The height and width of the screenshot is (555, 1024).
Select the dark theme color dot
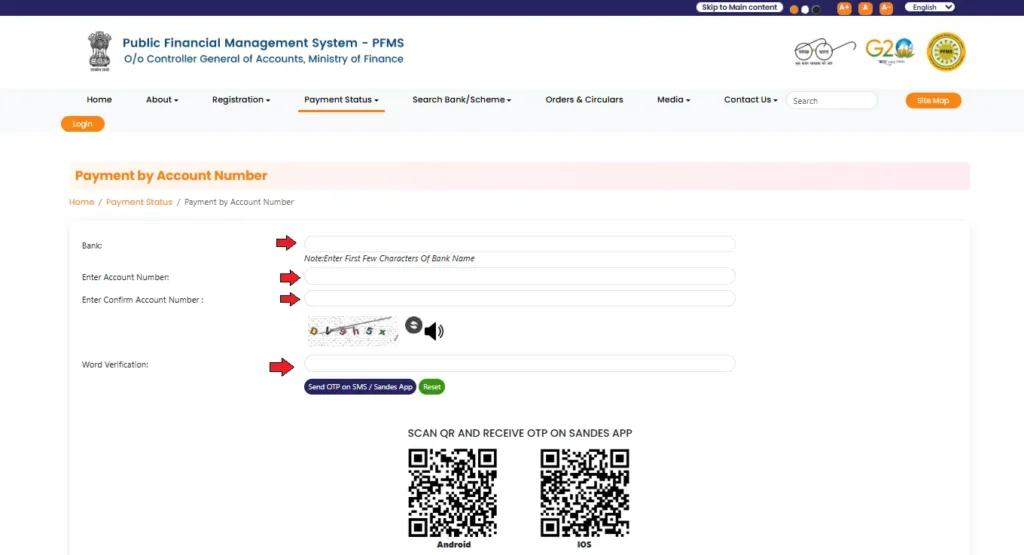click(816, 9)
